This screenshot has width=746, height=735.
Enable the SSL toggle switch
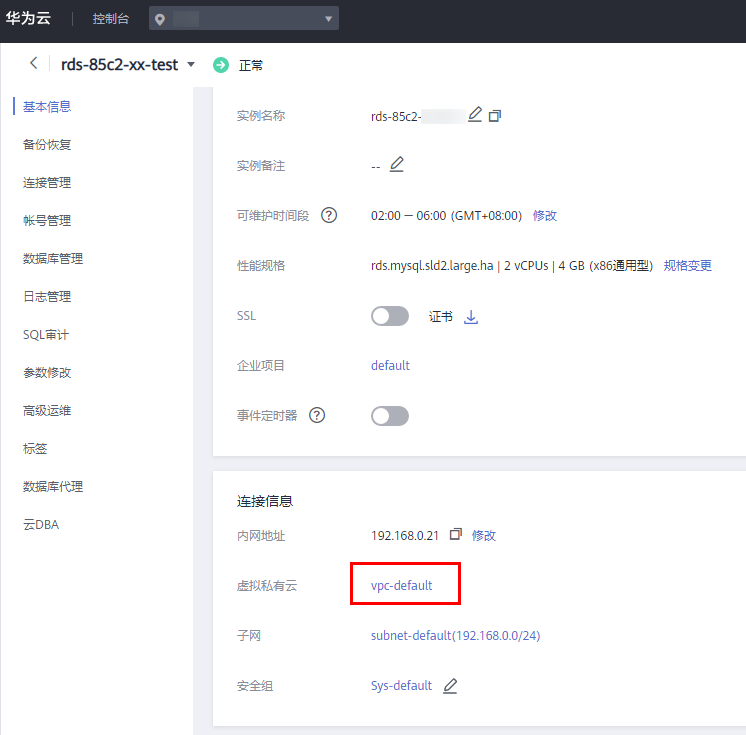[390, 316]
